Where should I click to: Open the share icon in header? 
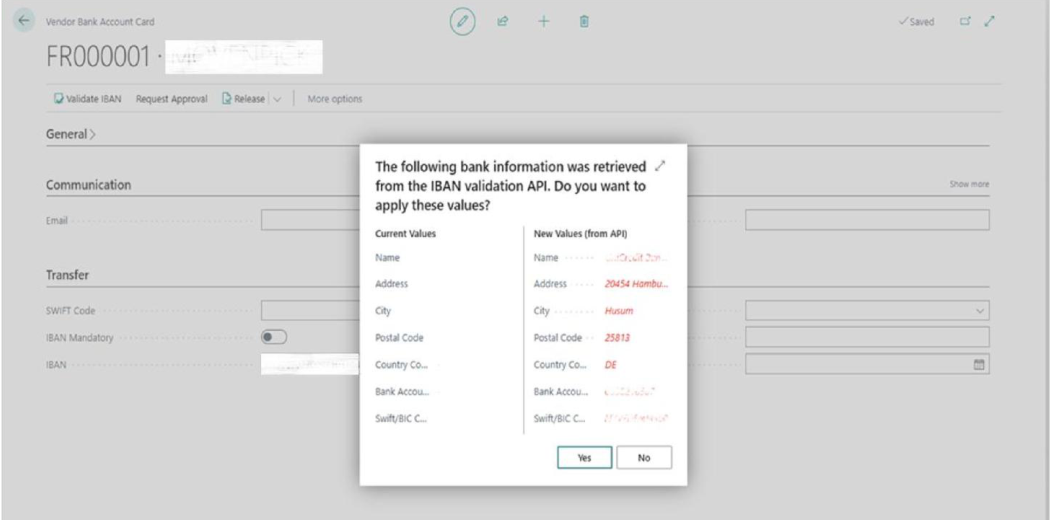502,21
